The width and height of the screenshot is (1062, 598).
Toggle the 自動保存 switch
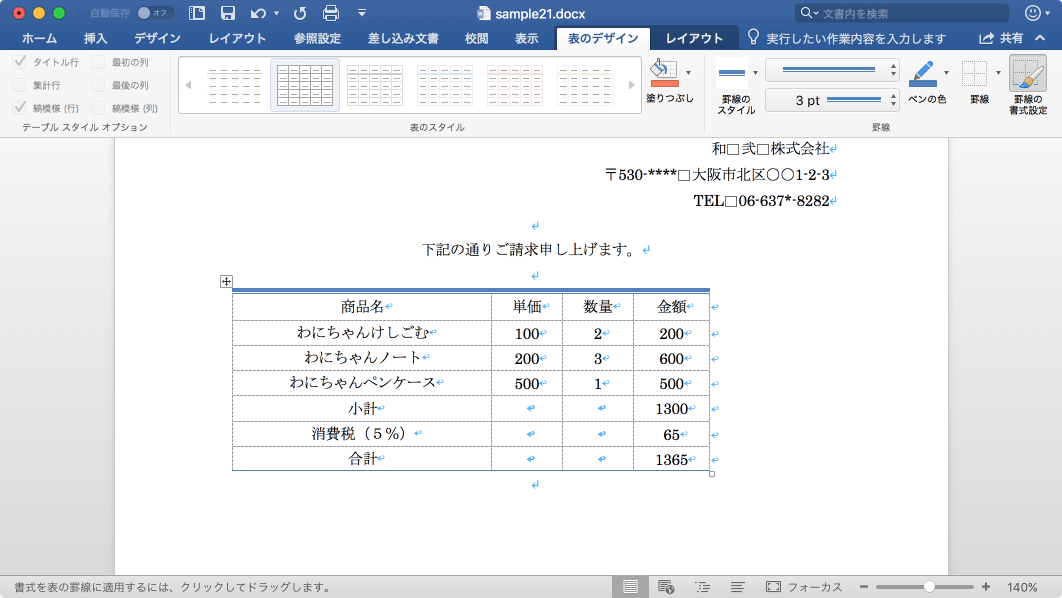tap(154, 13)
